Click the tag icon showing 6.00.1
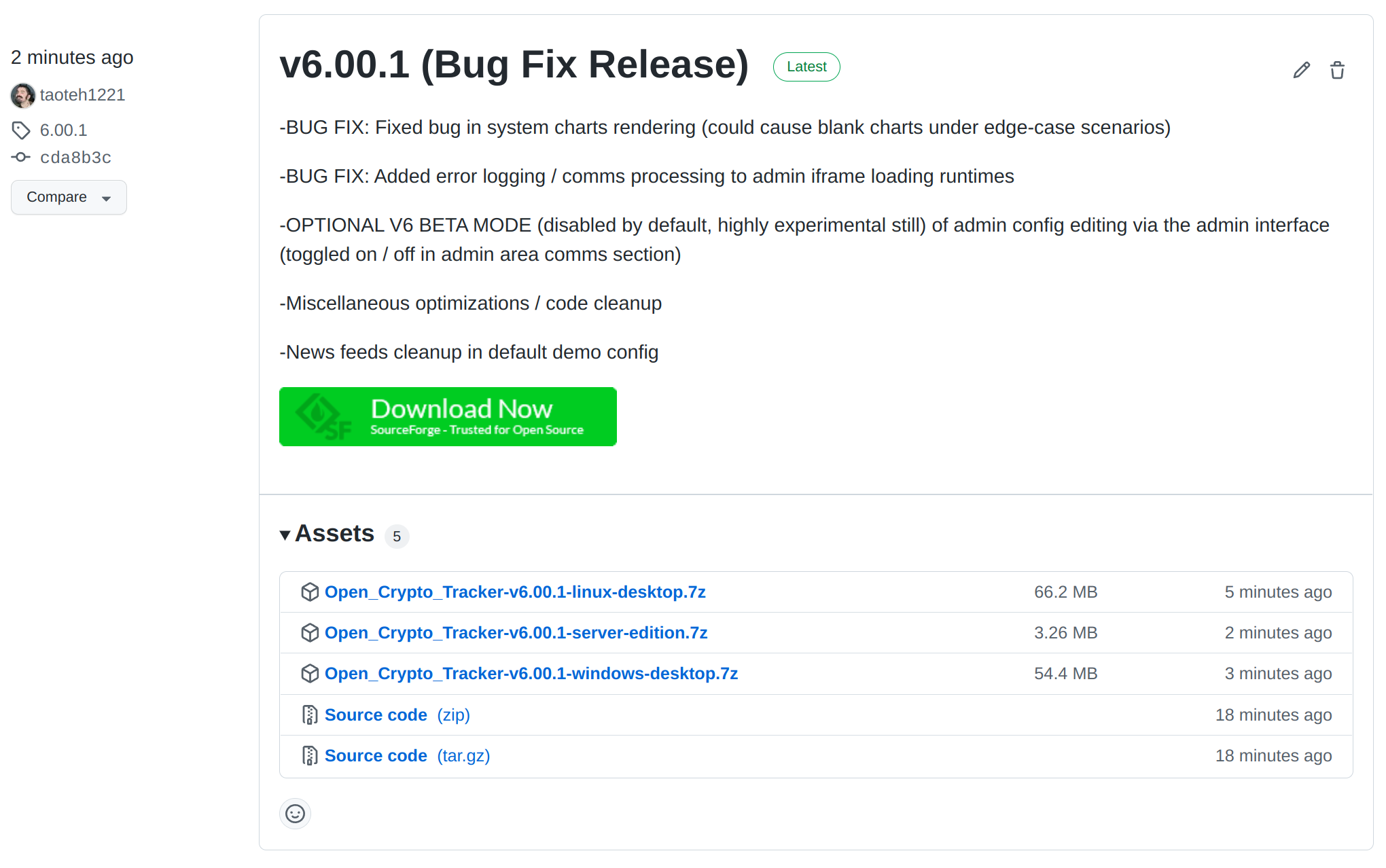This screenshot has height=868, width=1386. coord(22,129)
